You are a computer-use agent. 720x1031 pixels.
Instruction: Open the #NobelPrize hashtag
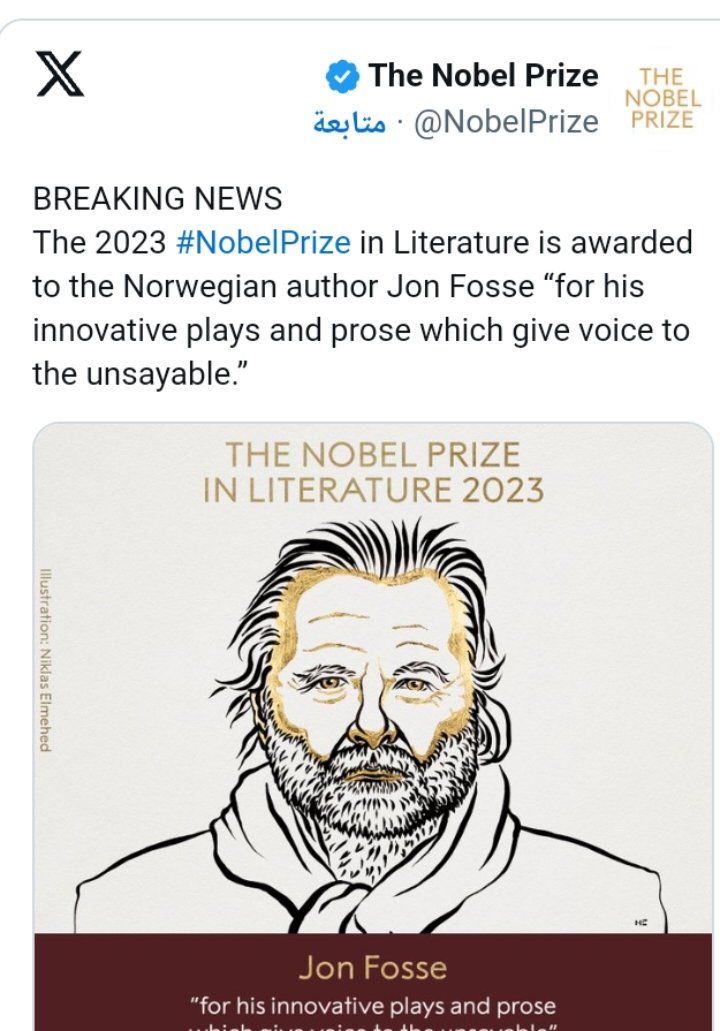(x=264, y=243)
